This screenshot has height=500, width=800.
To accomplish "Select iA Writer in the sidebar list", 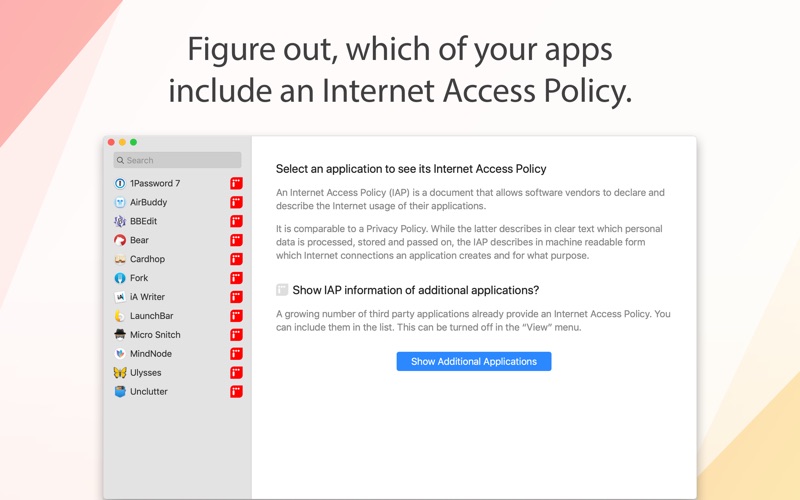I will (x=178, y=297).
